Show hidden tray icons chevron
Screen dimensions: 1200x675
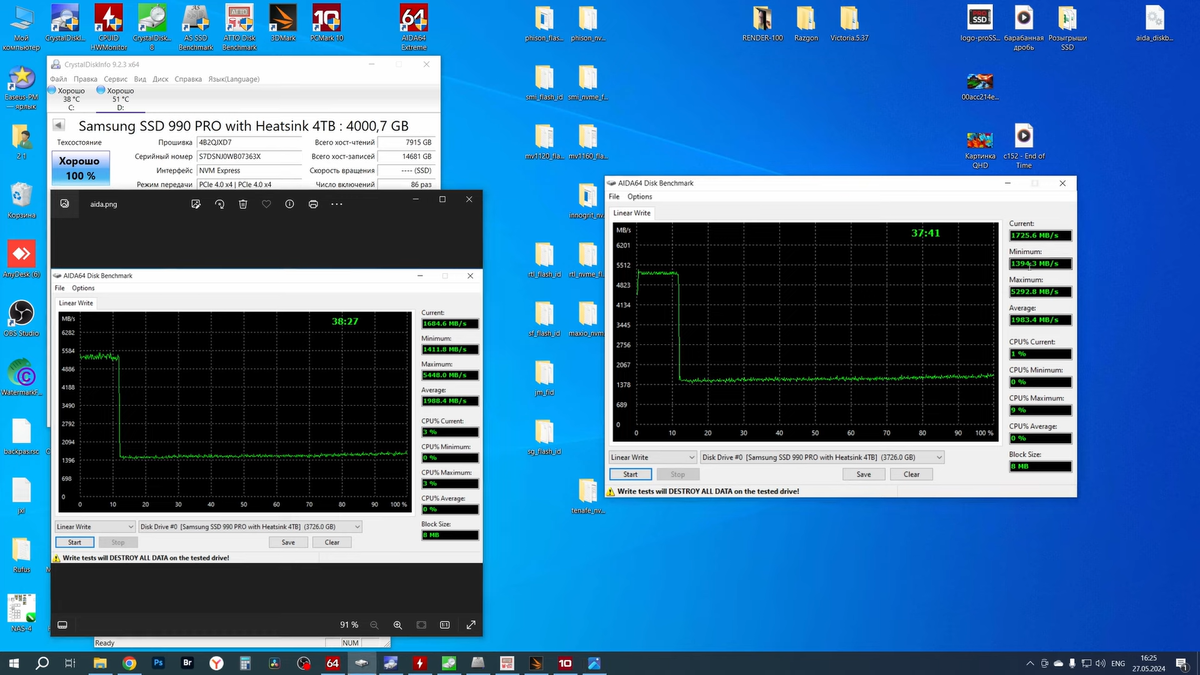(x=1030, y=663)
